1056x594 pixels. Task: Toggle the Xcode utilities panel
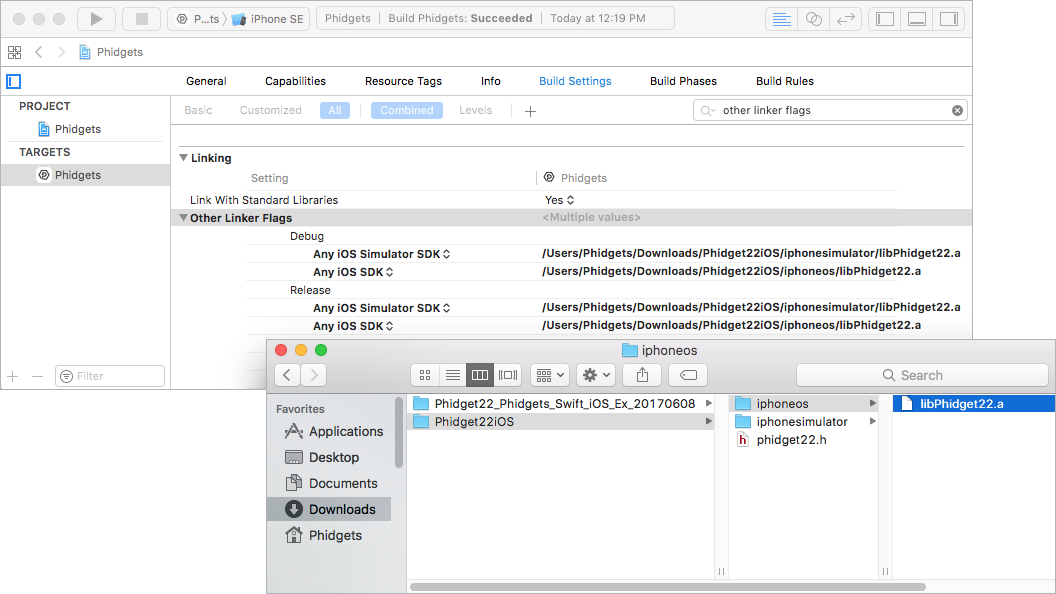pyautogui.click(x=949, y=19)
